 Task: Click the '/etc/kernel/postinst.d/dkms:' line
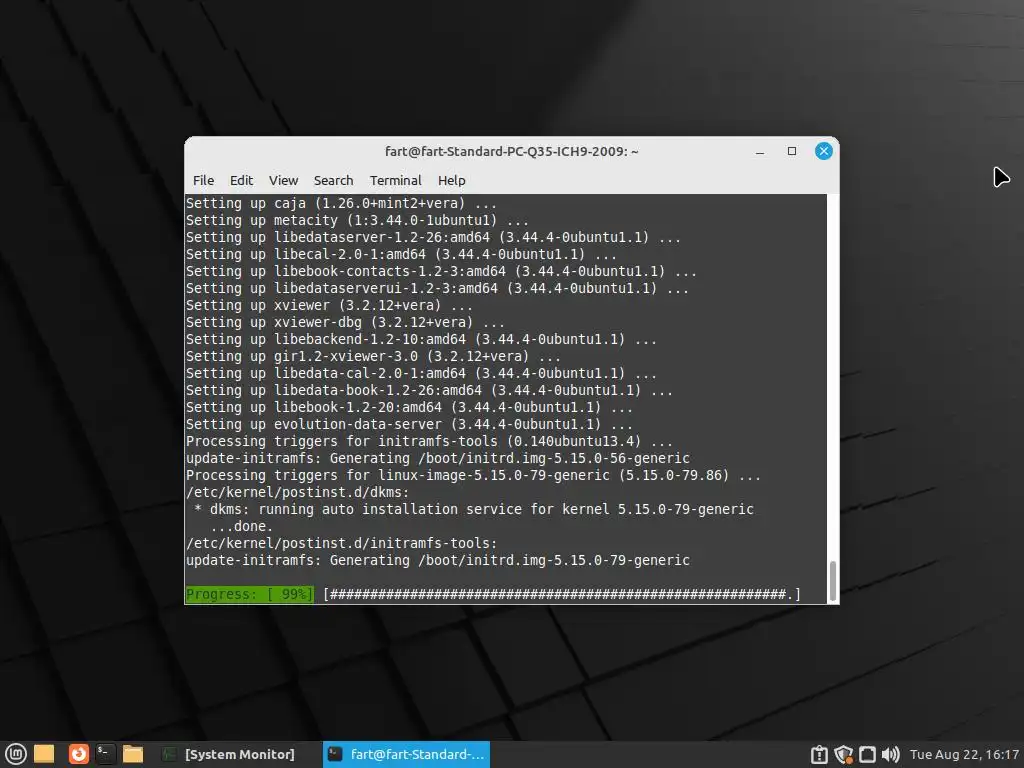pyautogui.click(x=297, y=492)
